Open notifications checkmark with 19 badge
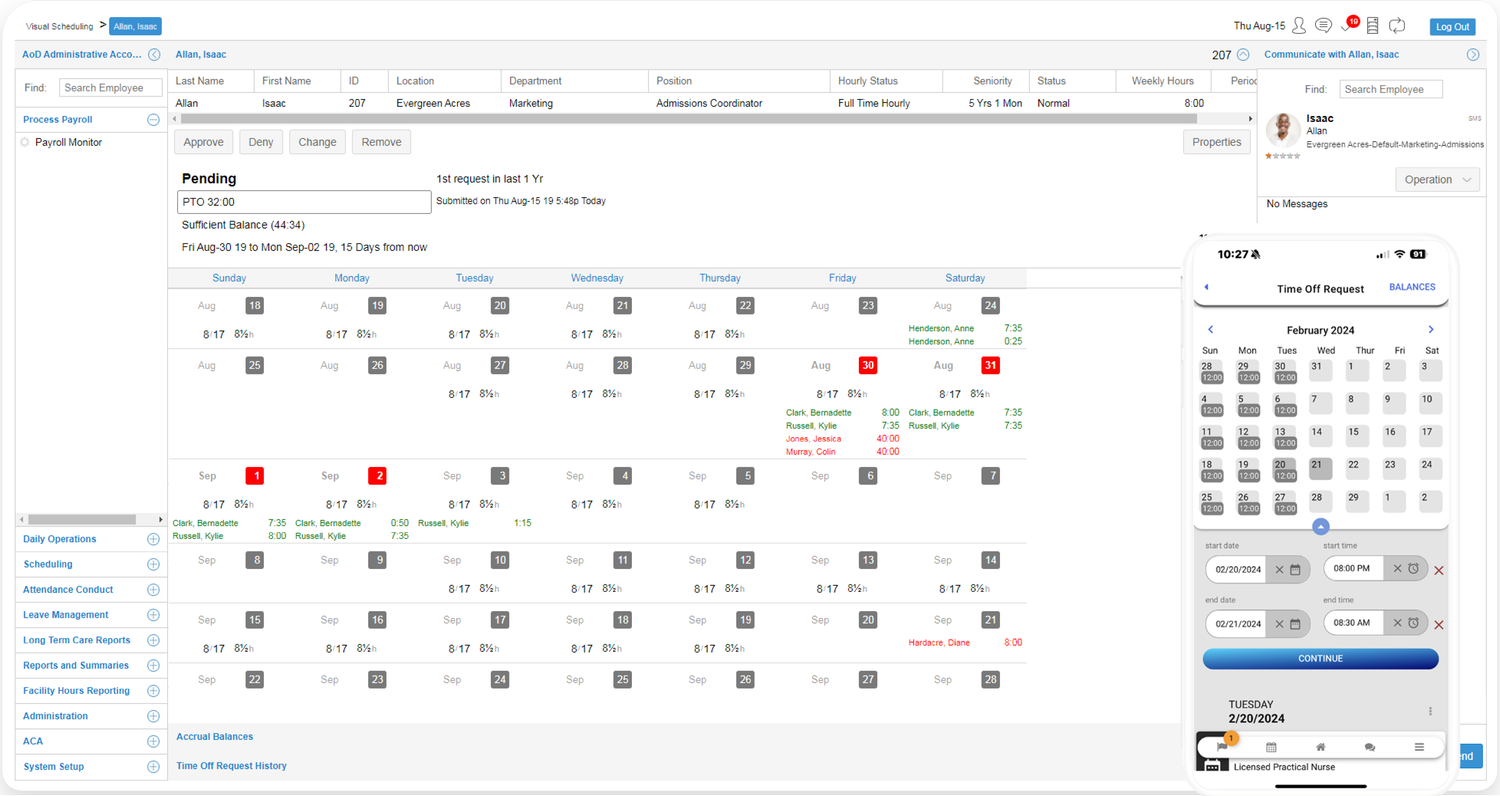The image size is (1500, 796). pyautogui.click(x=1347, y=27)
